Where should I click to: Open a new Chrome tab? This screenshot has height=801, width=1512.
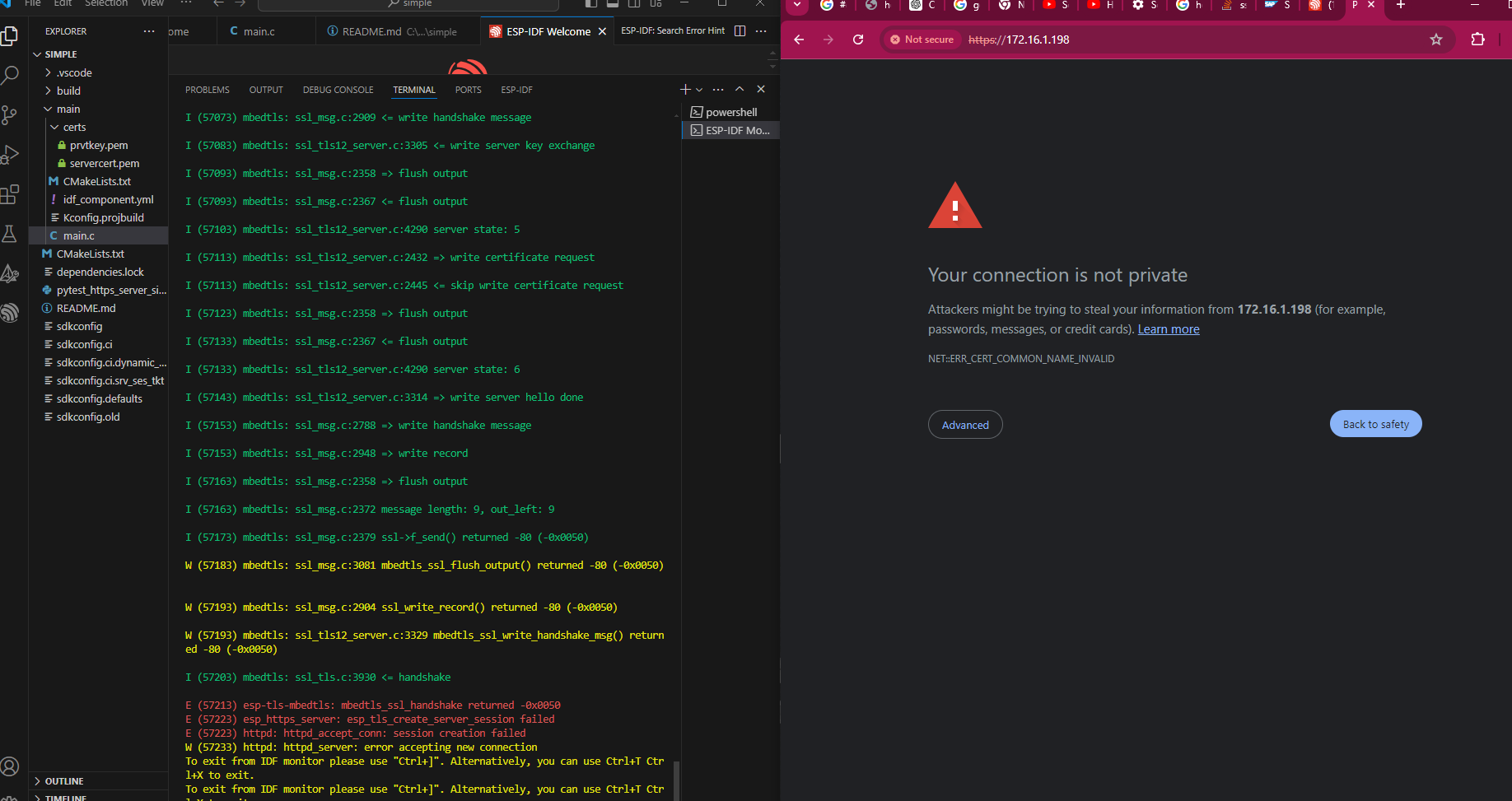tap(1401, 5)
